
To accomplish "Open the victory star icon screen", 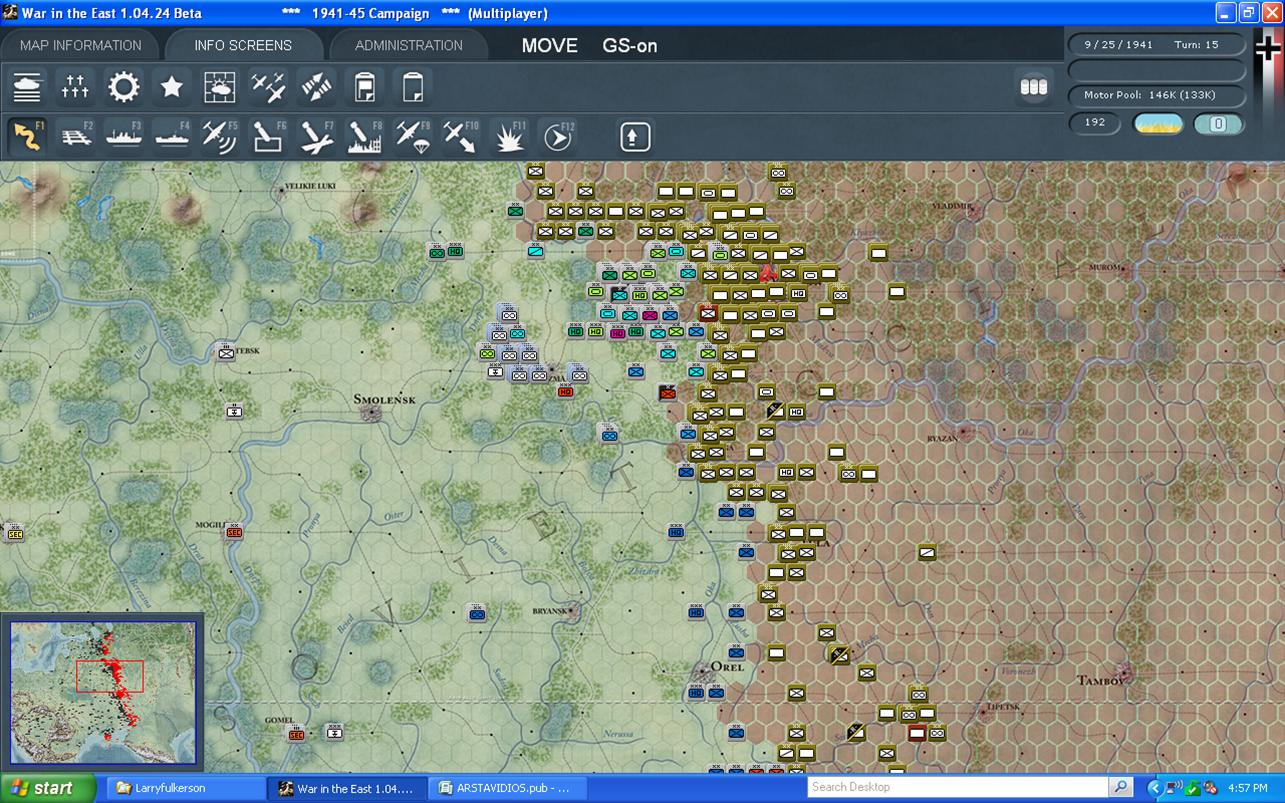I will click(172, 87).
